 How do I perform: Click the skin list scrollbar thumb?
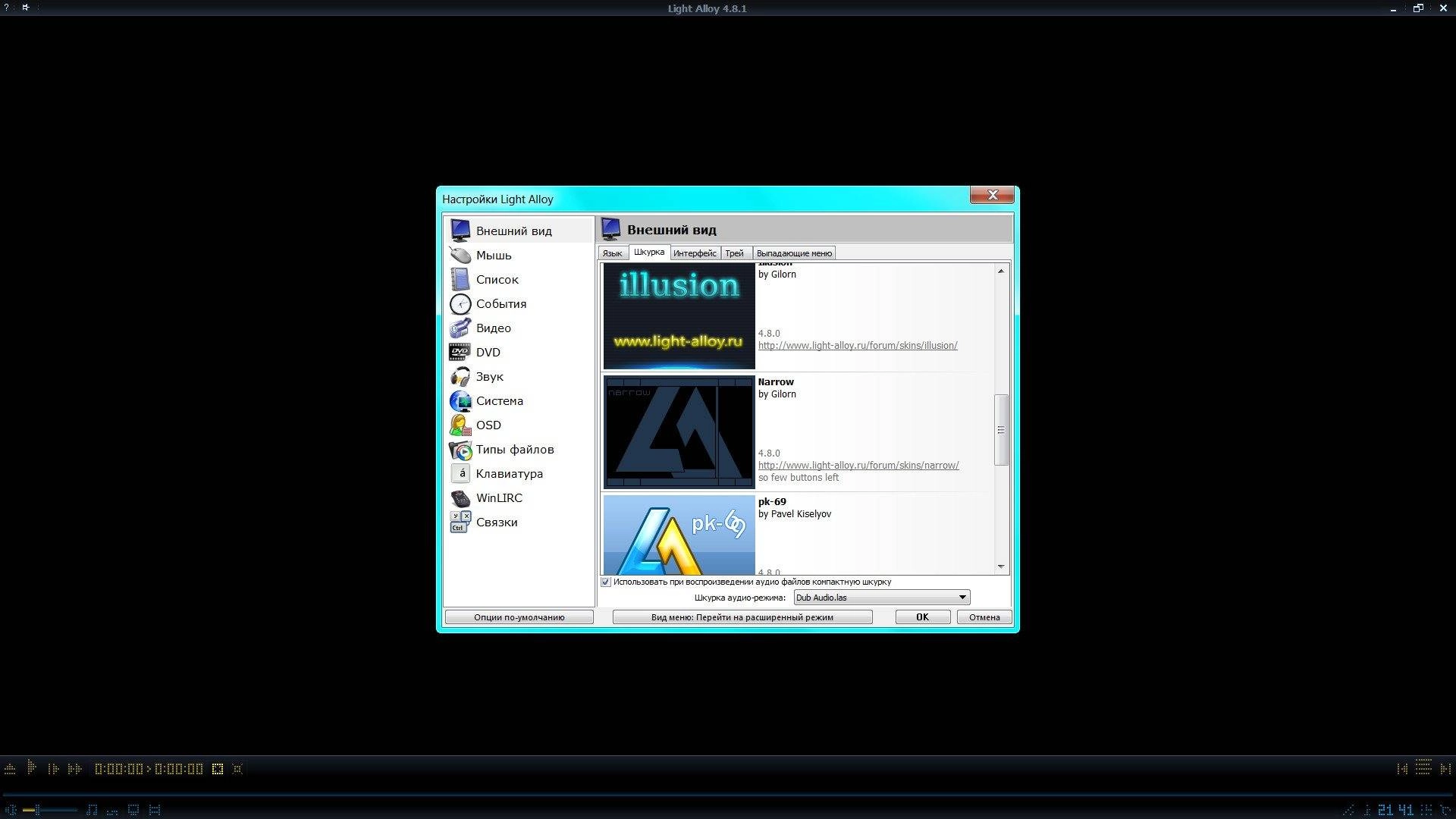click(x=1001, y=430)
